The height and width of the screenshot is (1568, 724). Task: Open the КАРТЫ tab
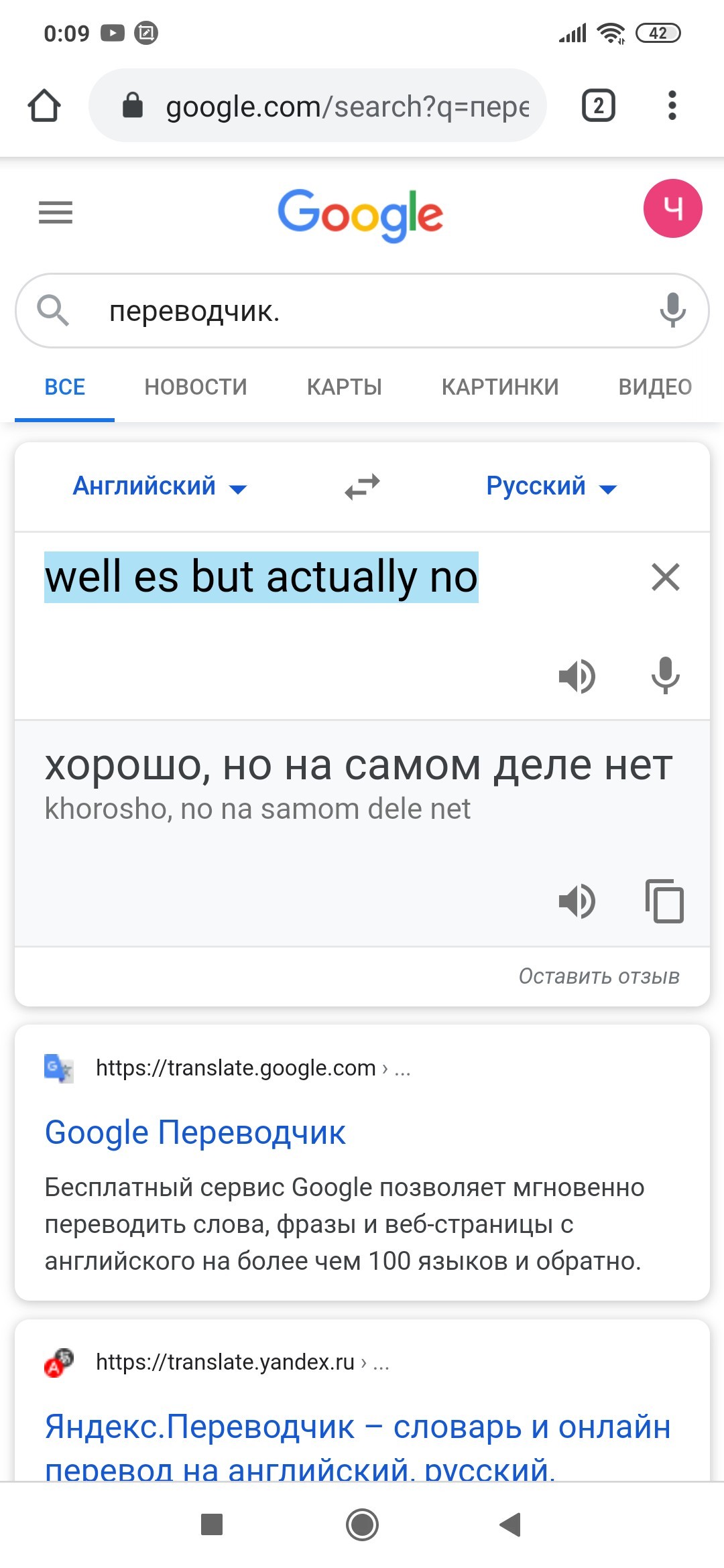coord(345,387)
